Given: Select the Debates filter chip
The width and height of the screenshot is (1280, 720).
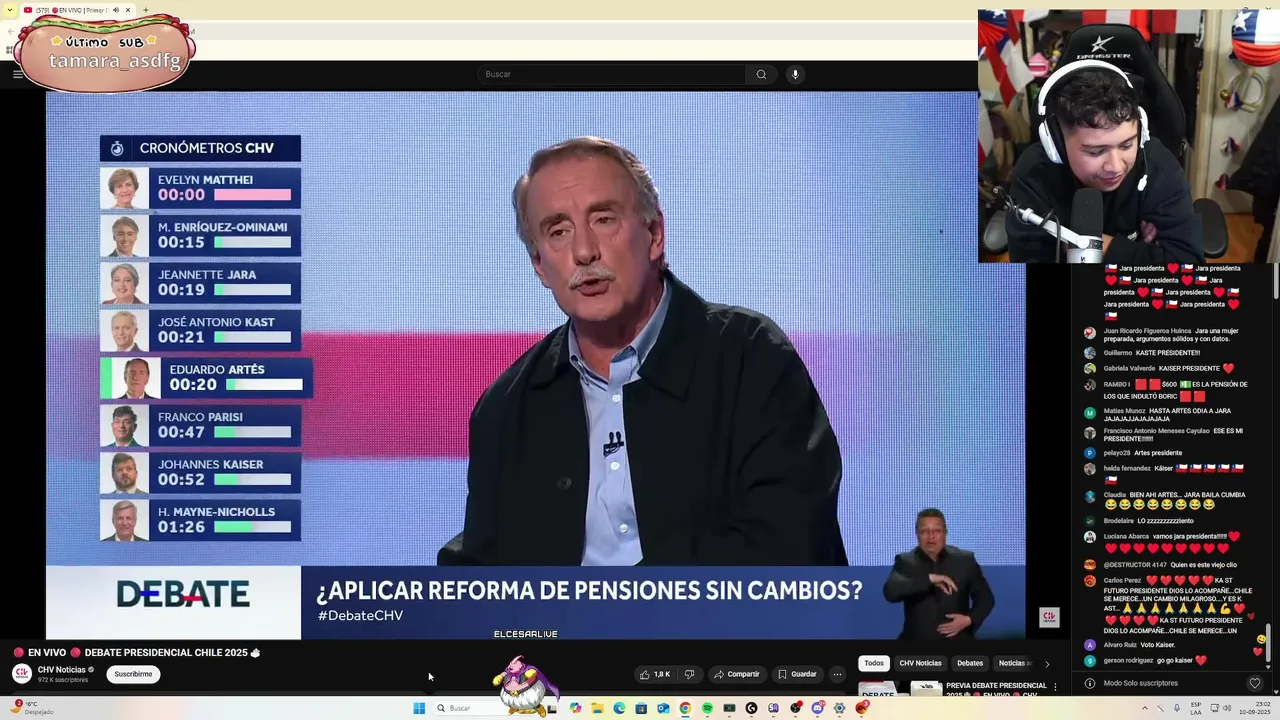Looking at the screenshot, I should point(970,663).
